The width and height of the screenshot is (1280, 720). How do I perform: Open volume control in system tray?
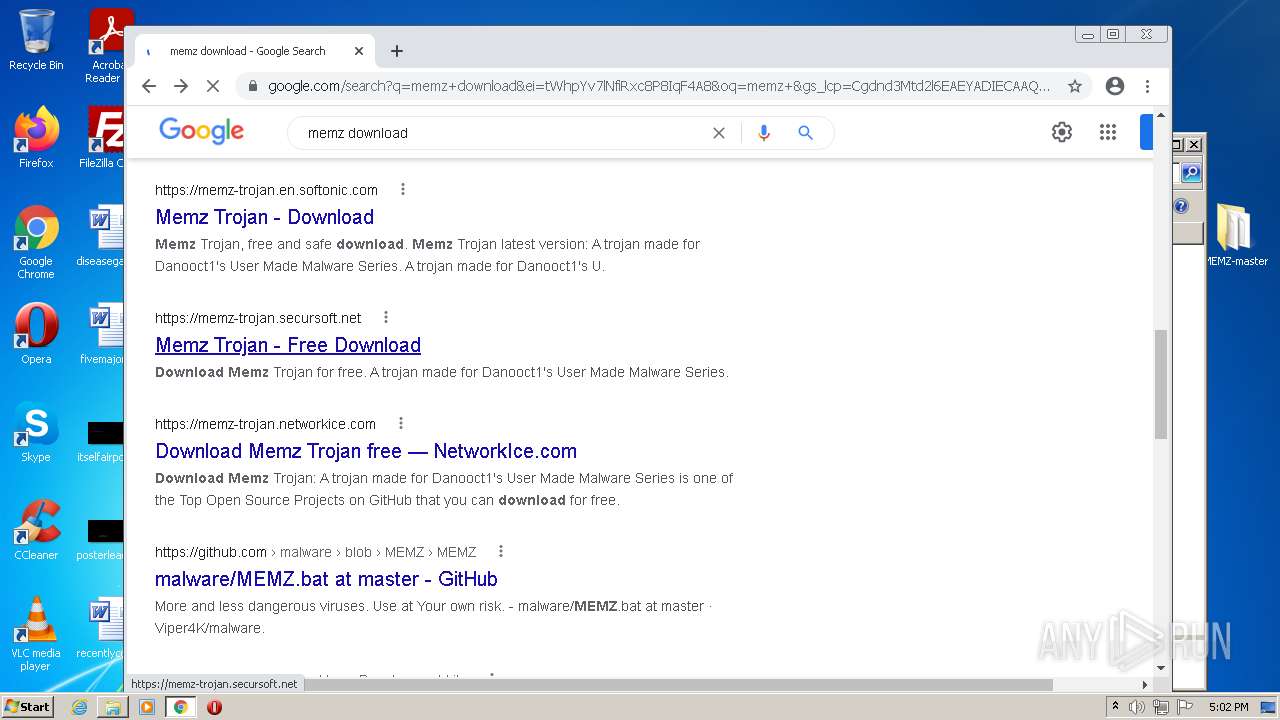(1137, 707)
